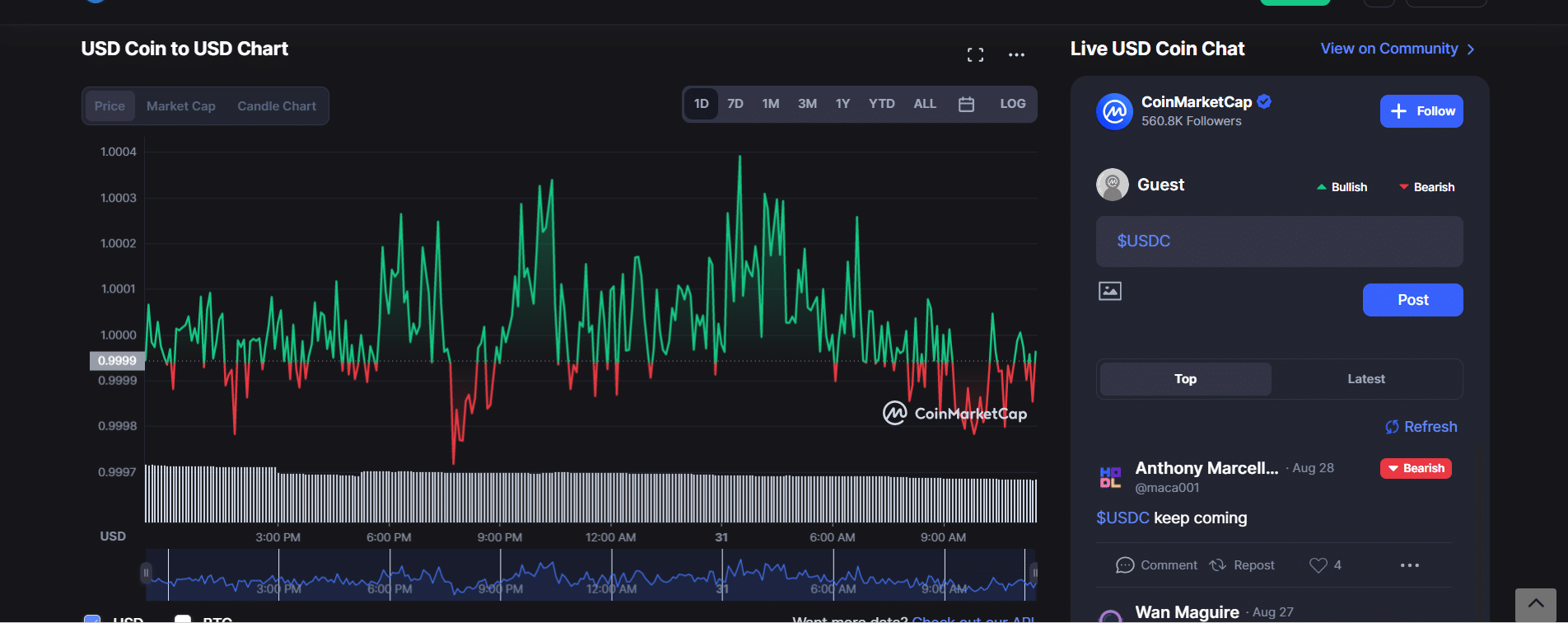Click the @maca001 handle
Viewport: 1568px width, 623px height.
[1167, 488]
